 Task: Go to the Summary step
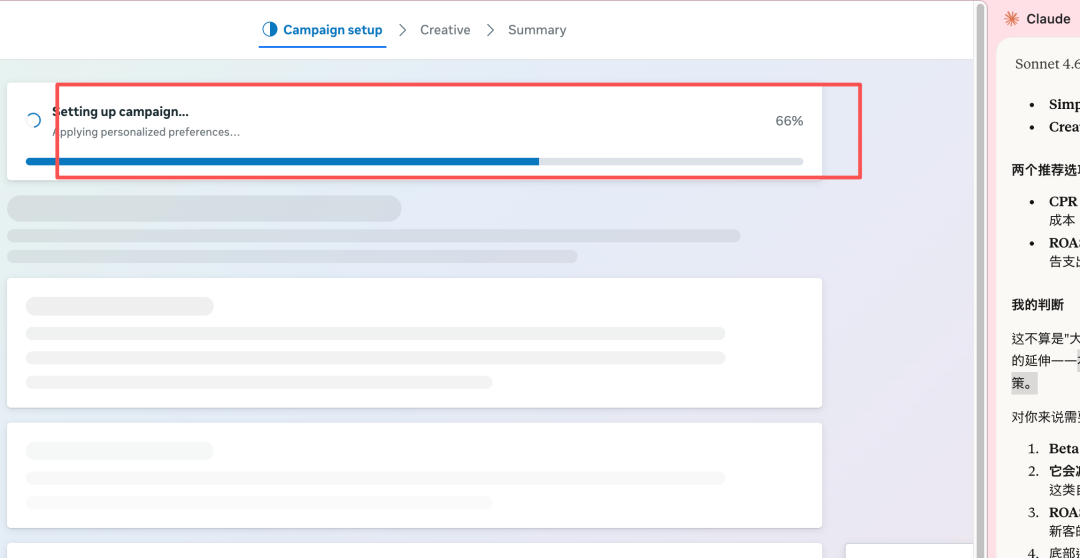(x=537, y=30)
